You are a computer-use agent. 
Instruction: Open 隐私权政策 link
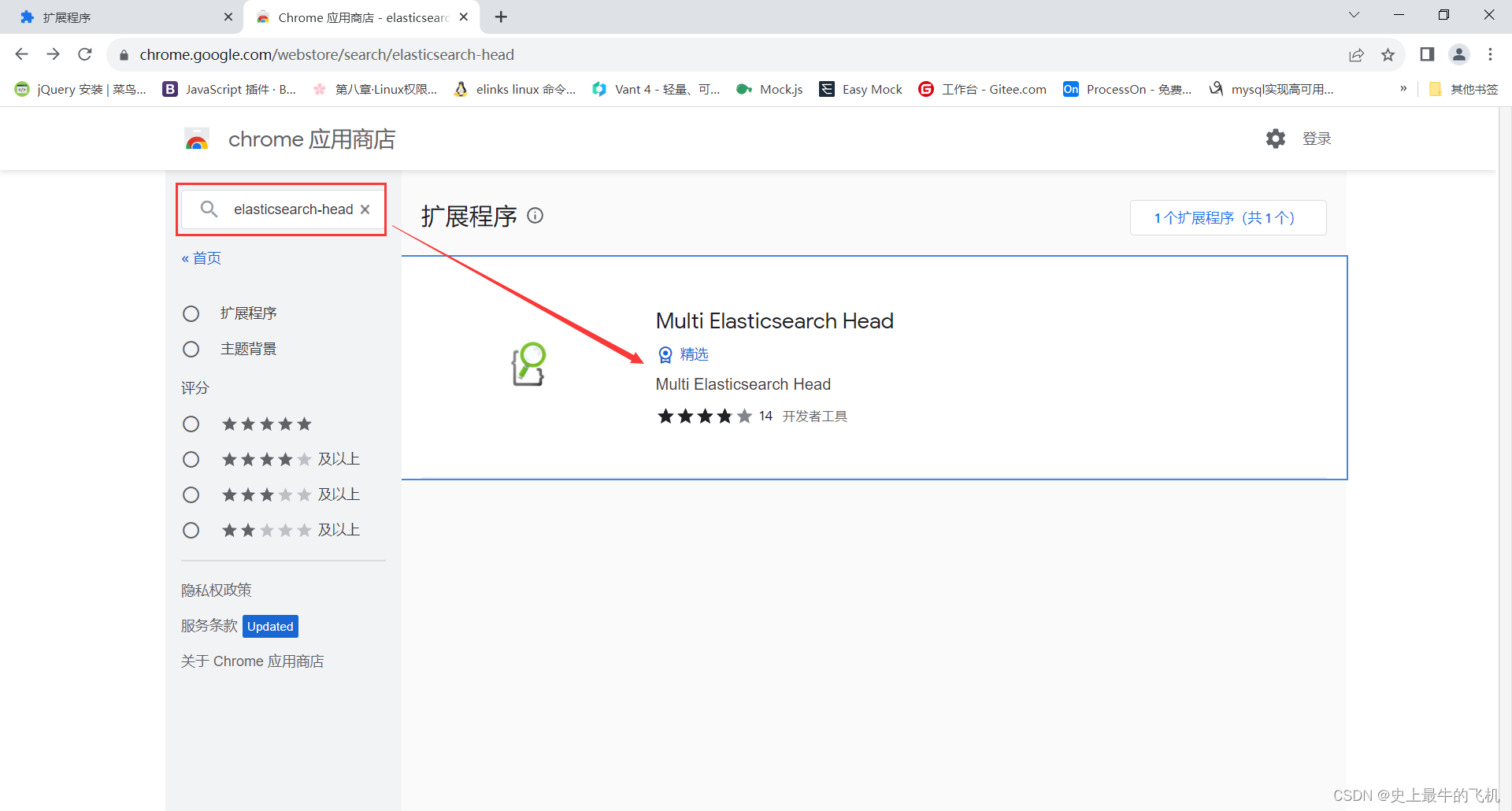click(216, 590)
